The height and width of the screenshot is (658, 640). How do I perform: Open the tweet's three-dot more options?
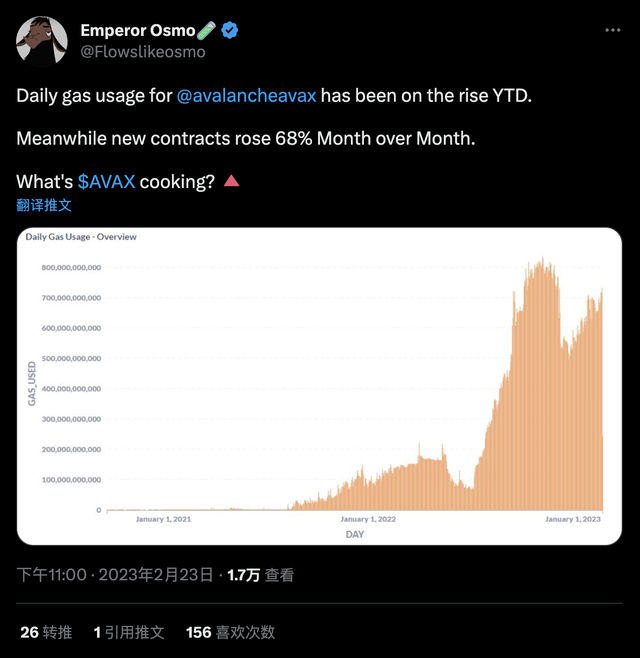click(x=613, y=31)
